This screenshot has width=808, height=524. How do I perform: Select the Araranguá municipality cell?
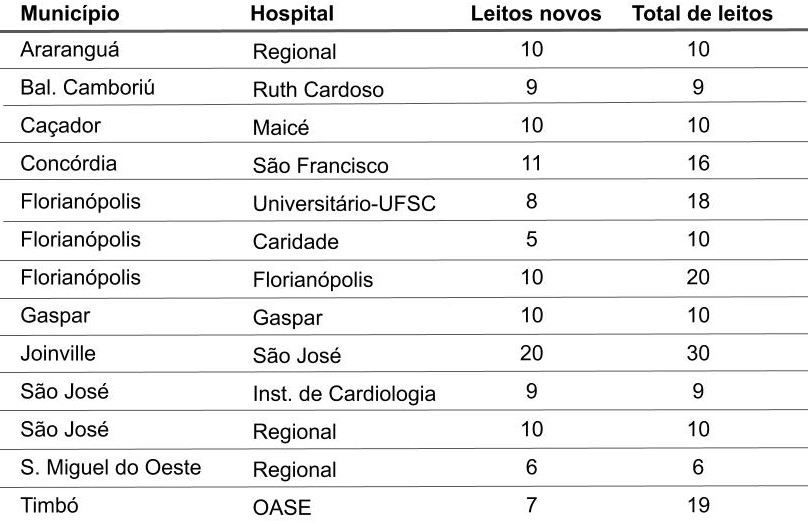pos(70,50)
